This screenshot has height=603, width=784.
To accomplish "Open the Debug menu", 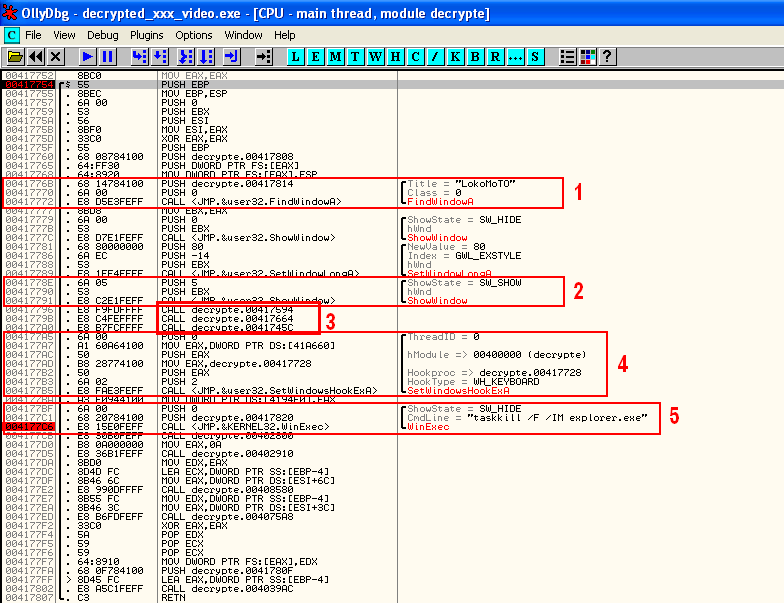I will click(x=102, y=35).
